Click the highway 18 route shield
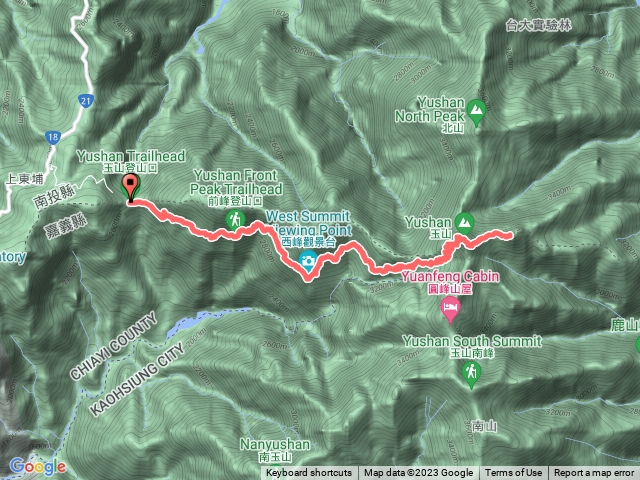Screen dimensions: 640x480 tap(53, 137)
